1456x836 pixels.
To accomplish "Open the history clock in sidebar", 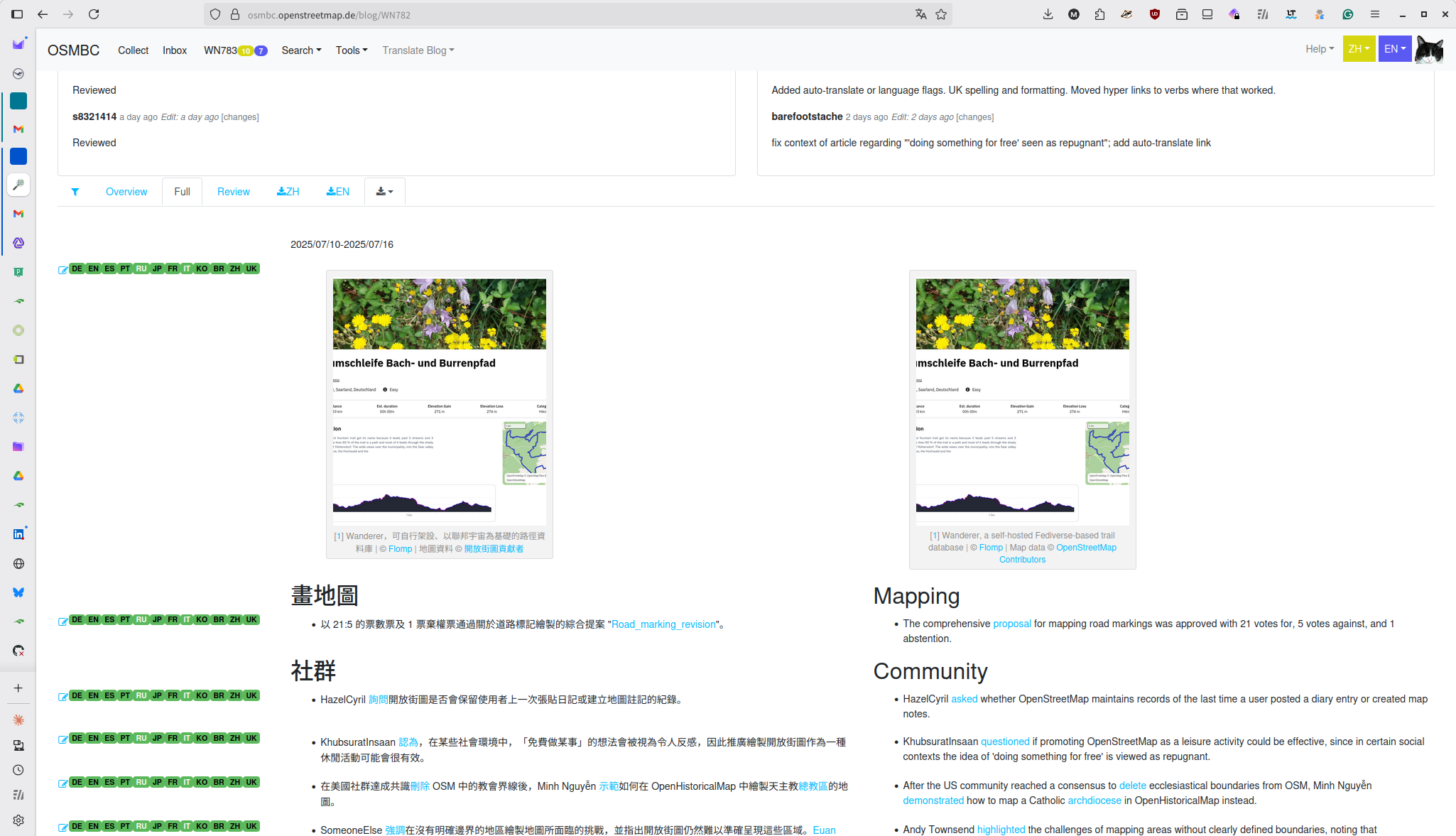I will 18,770.
